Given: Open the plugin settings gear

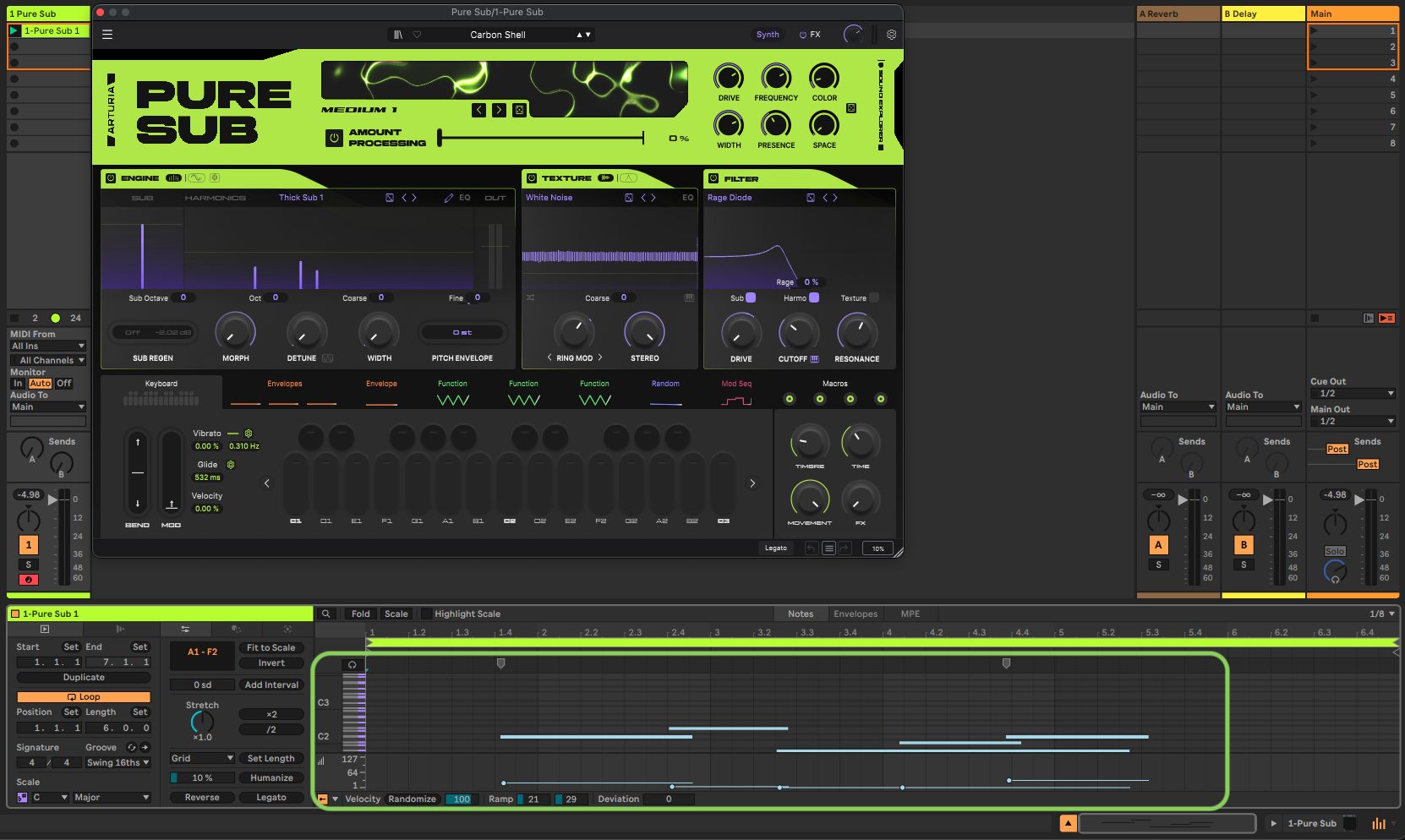Looking at the screenshot, I should coord(891,35).
